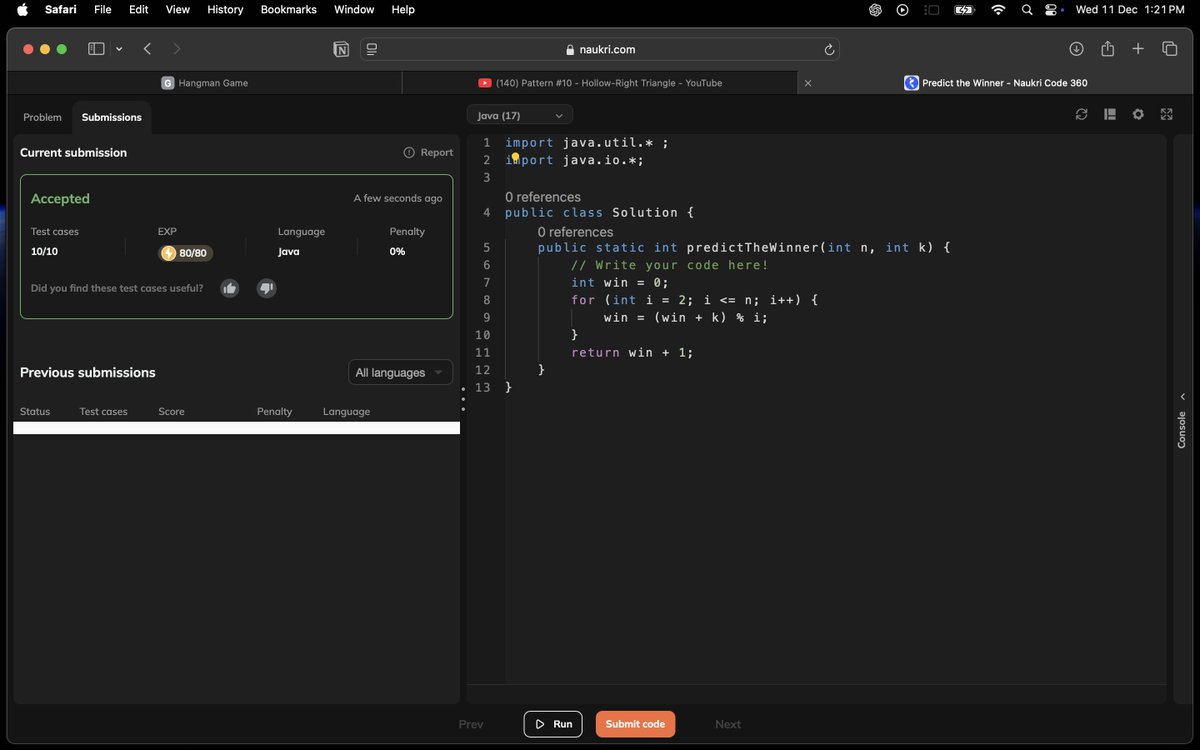Toggle fullscreen editor icon
The height and width of the screenshot is (750, 1200).
coord(1166,115)
